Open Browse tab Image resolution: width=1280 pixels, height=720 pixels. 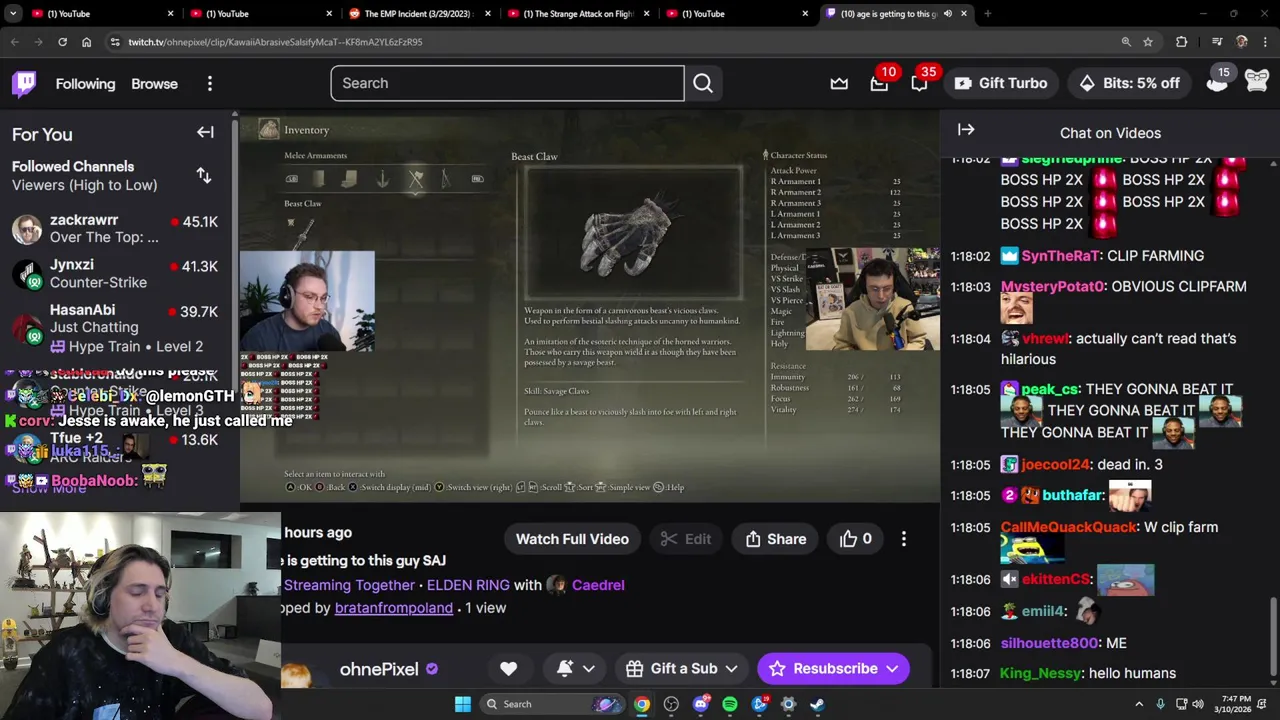[x=154, y=84]
